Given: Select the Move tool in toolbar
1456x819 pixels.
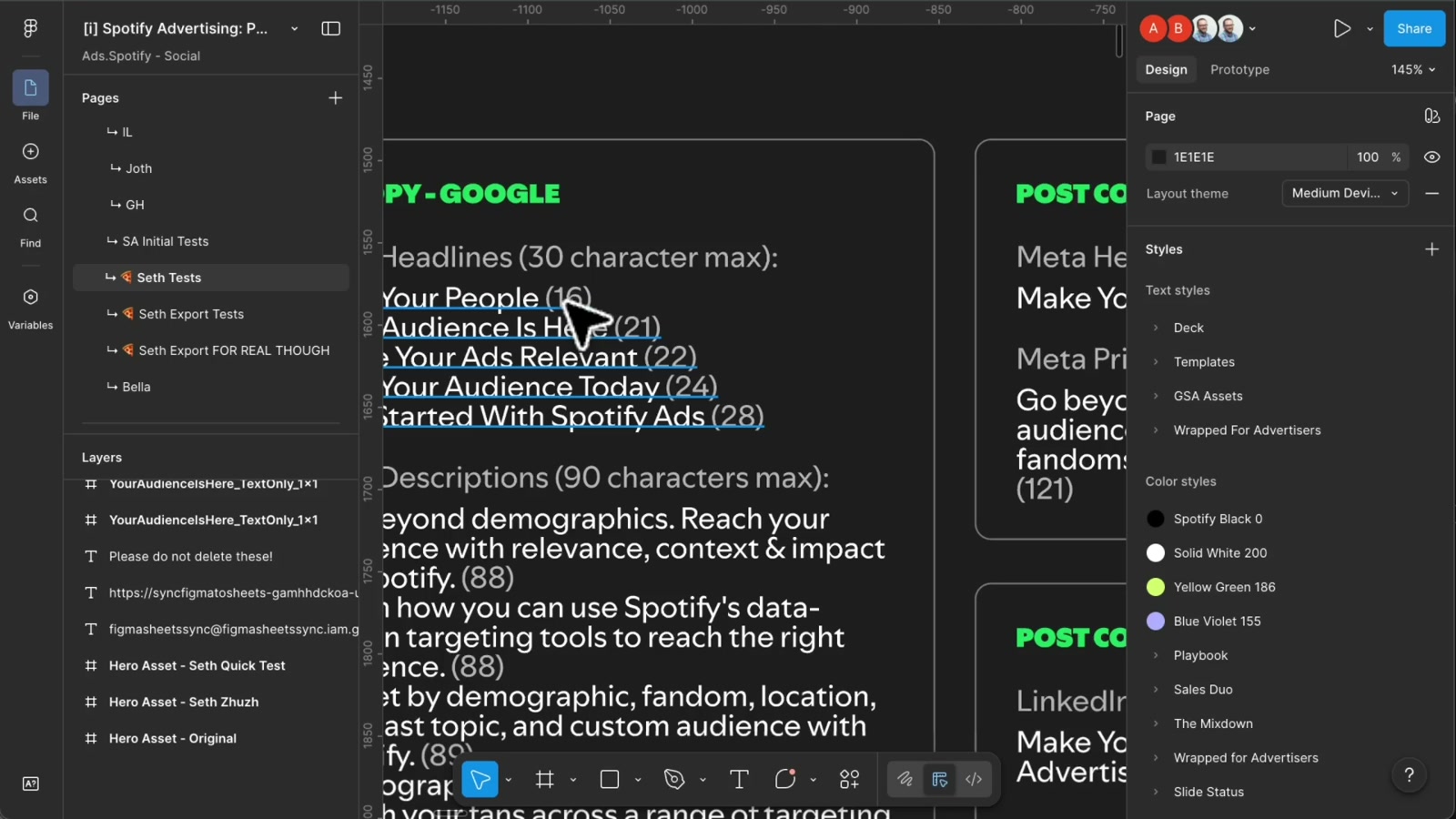Looking at the screenshot, I should coord(480,779).
